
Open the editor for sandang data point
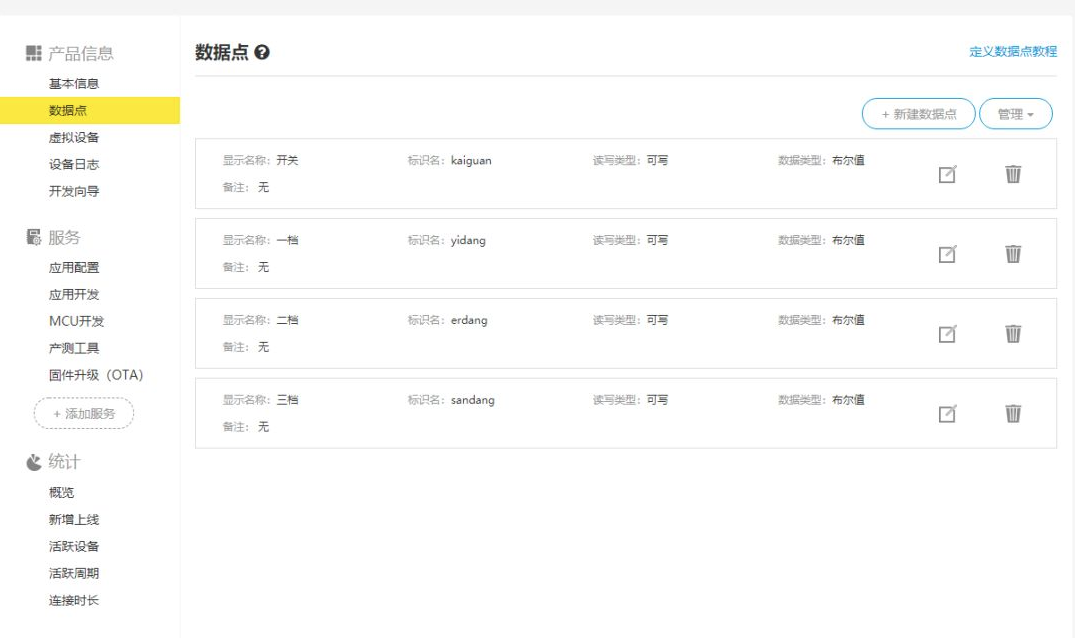point(947,414)
